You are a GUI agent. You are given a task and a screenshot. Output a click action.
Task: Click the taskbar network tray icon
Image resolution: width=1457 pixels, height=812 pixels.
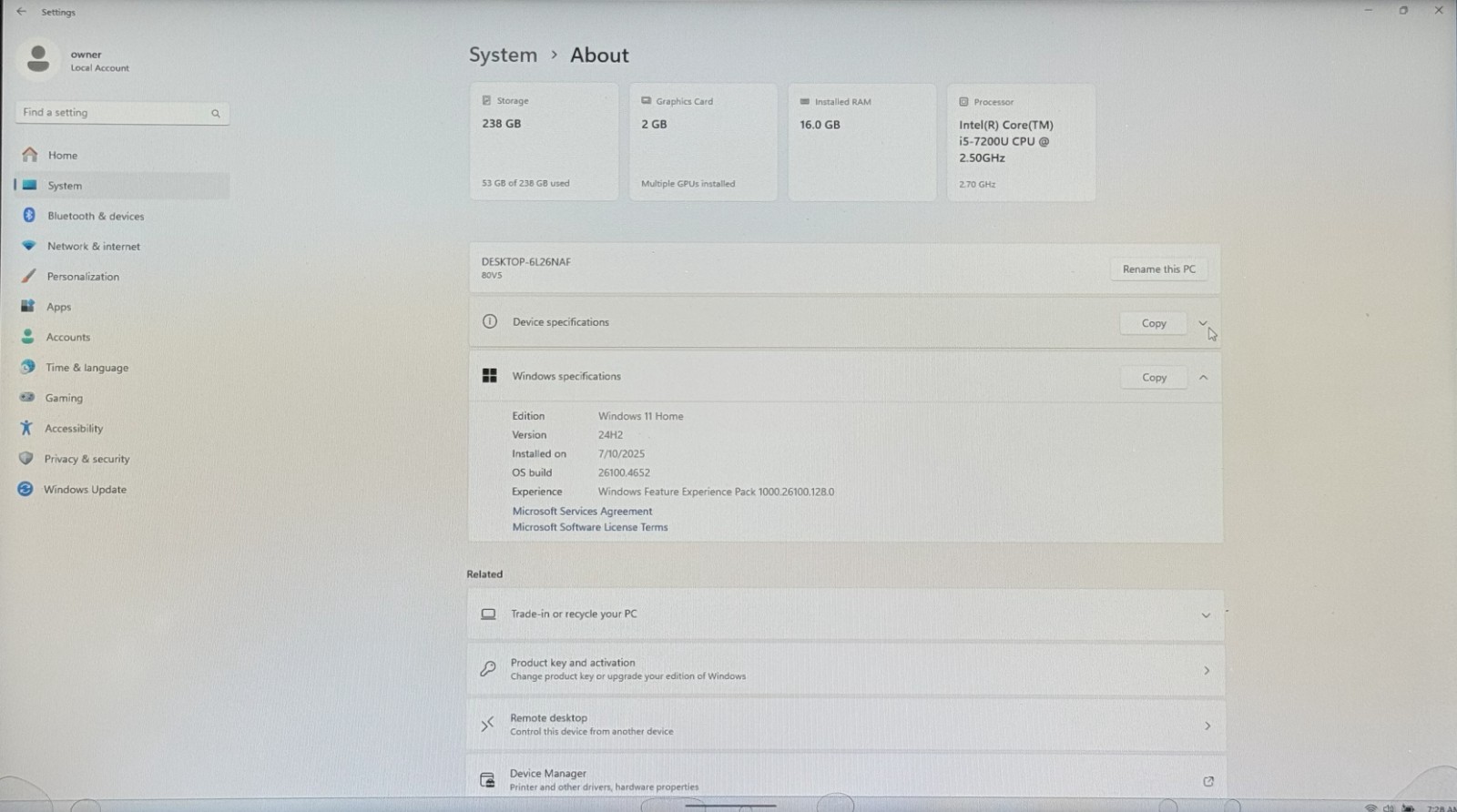1370,807
